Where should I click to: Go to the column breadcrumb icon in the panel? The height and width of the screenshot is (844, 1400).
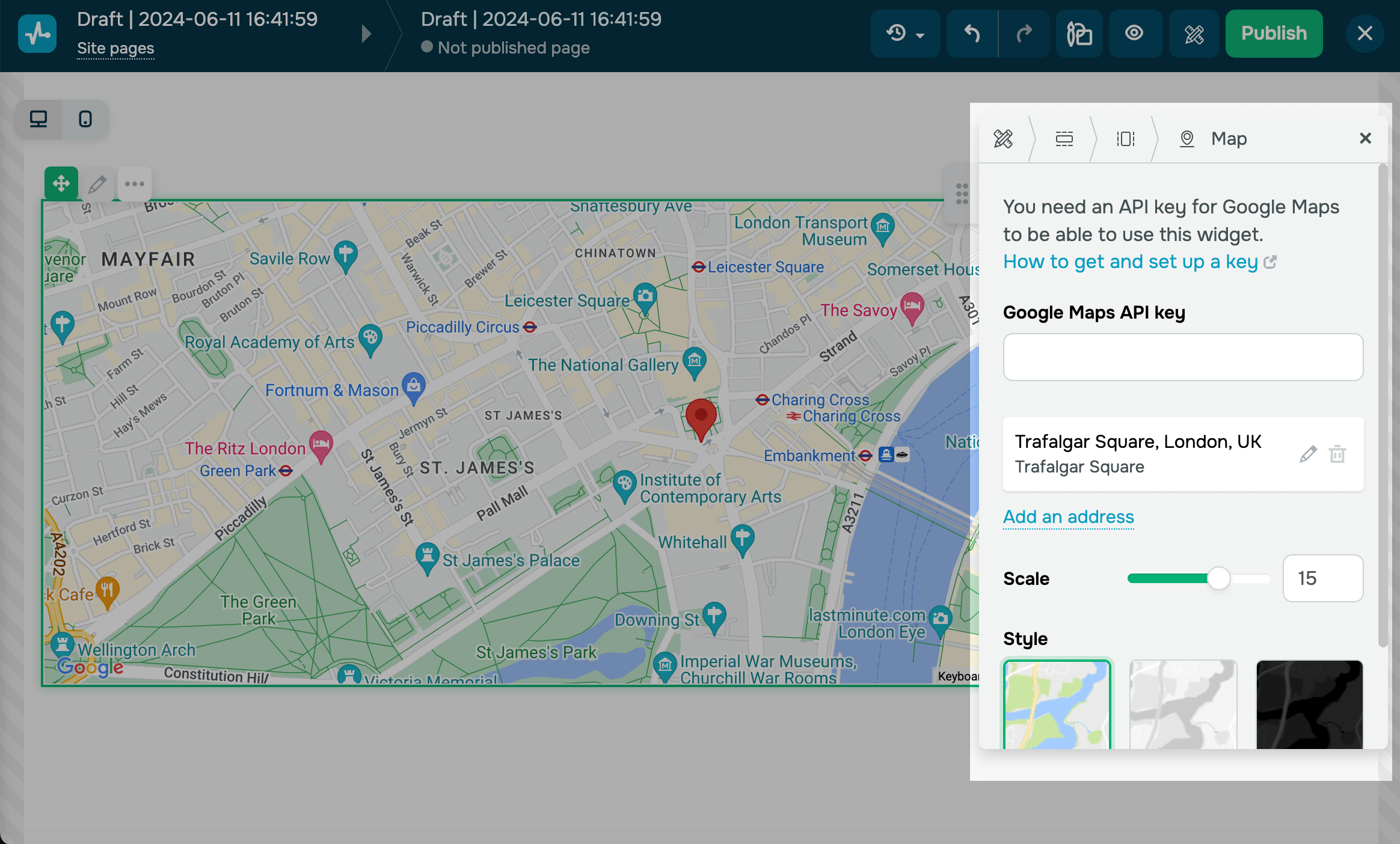(1126, 139)
